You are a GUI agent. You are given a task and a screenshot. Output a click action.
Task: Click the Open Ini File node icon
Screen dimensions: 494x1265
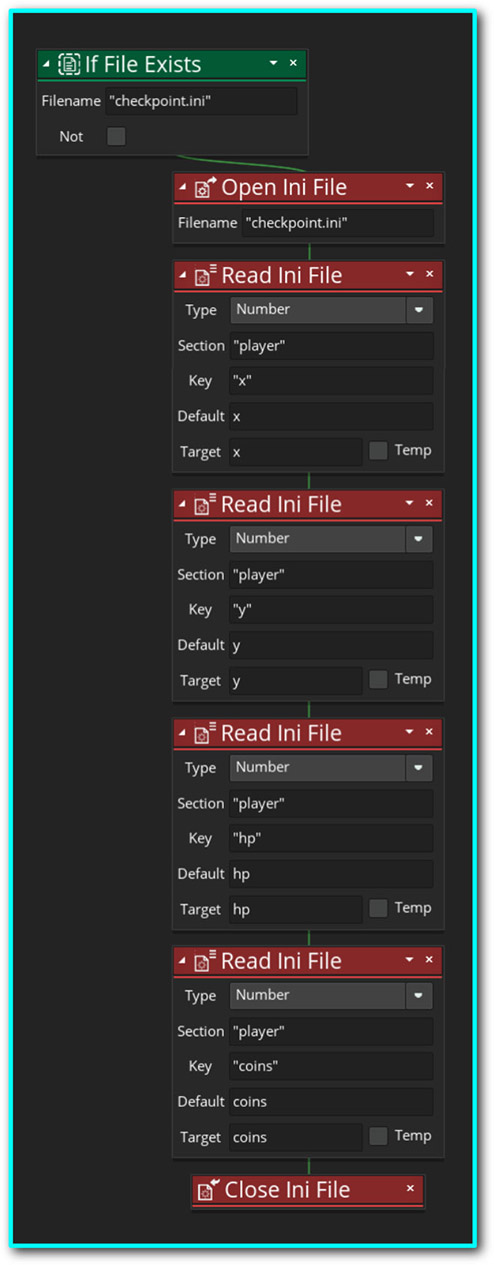tap(205, 188)
